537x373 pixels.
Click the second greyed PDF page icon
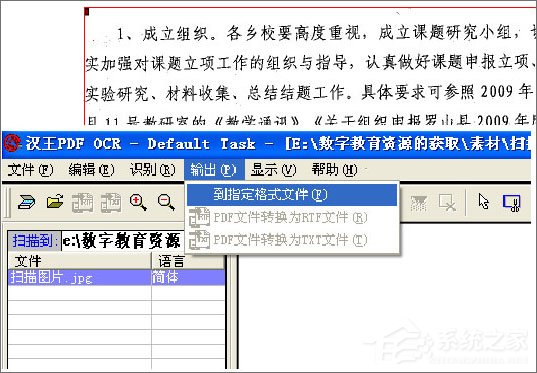(111, 202)
